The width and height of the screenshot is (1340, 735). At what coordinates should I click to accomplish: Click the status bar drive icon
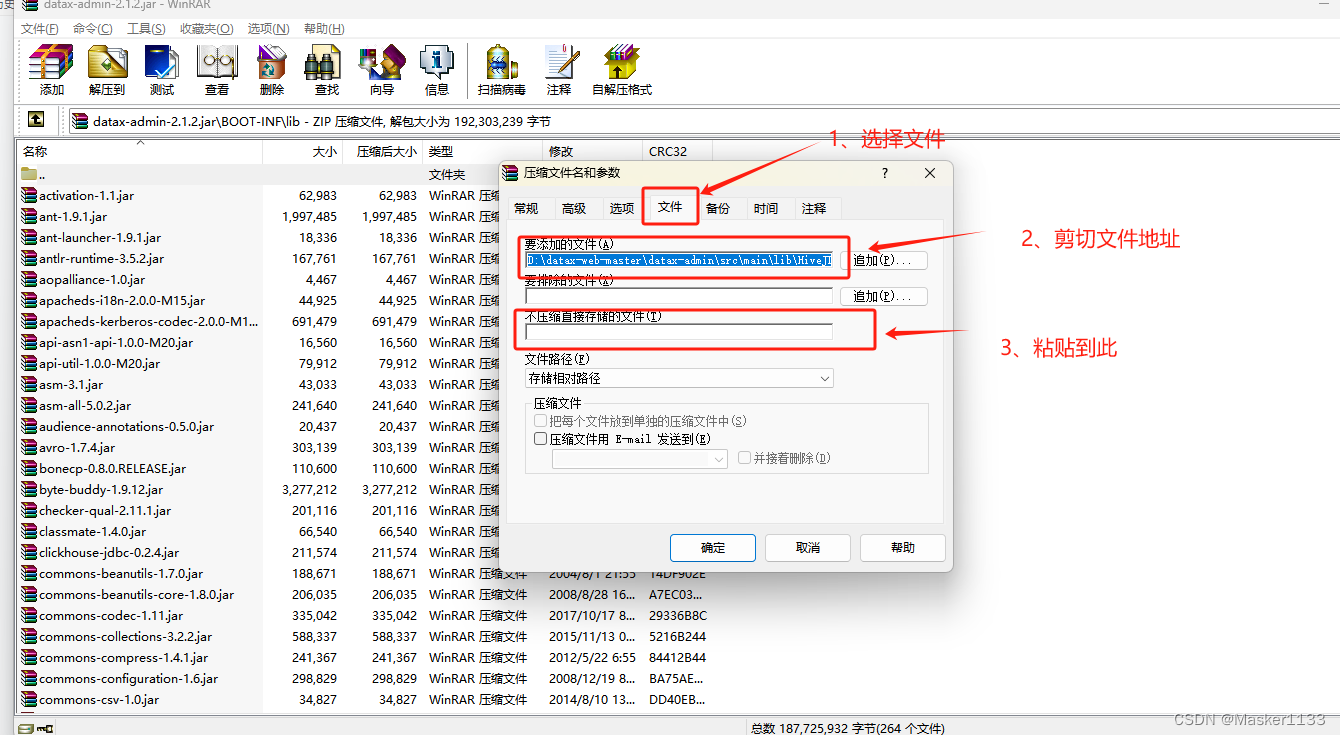pos(26,728)
